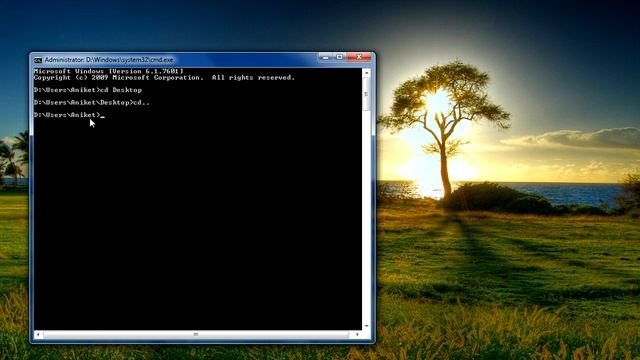Click the horizontal scrollbar thumb

pos(196,334)
